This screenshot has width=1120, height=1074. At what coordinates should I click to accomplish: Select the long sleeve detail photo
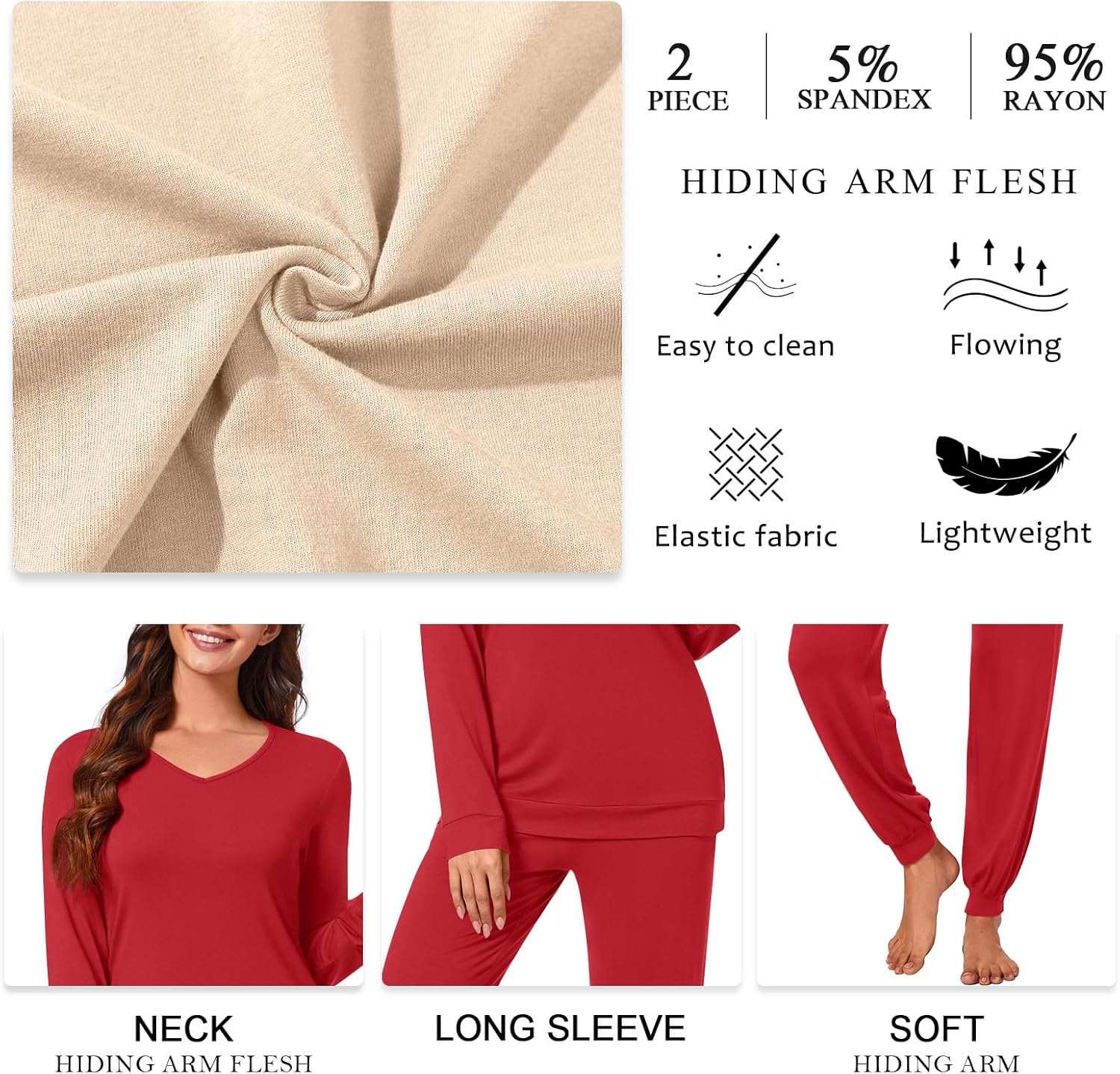point(561,805)
